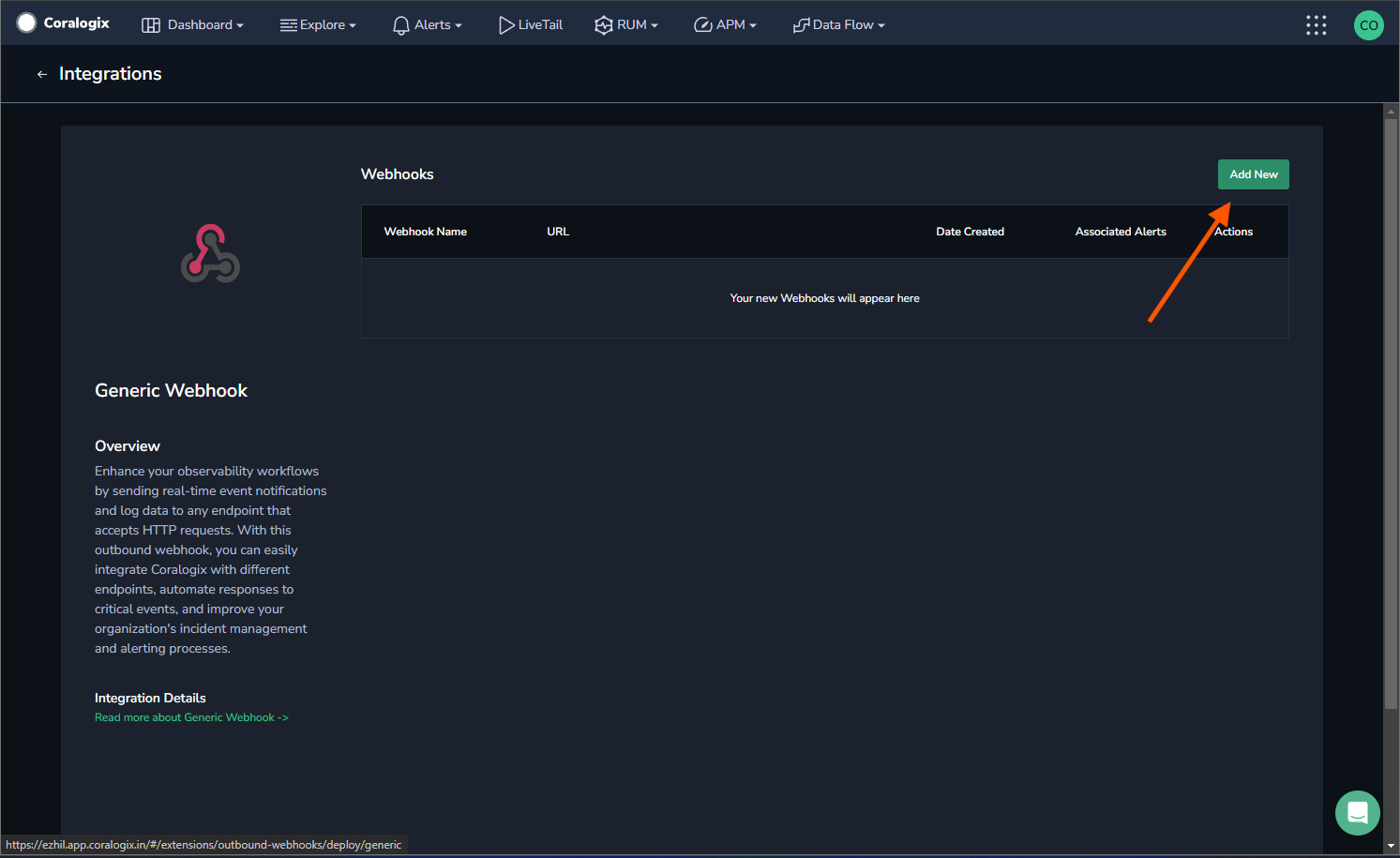Click the Data Flow icon

[801, 25]
